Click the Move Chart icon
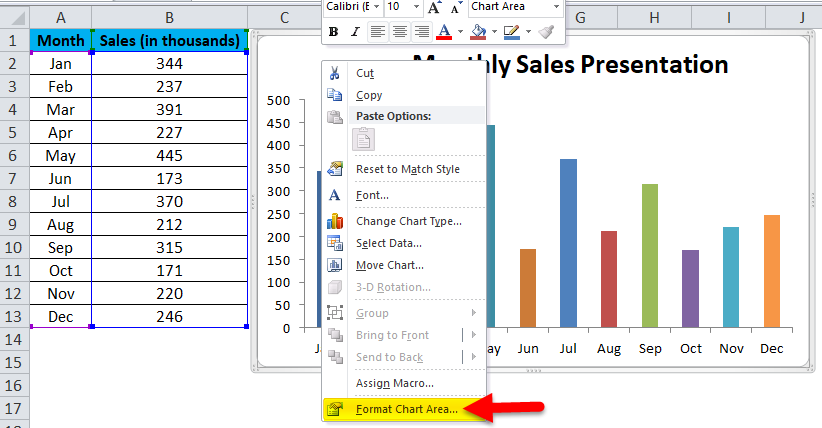 (x=334, y=265)
